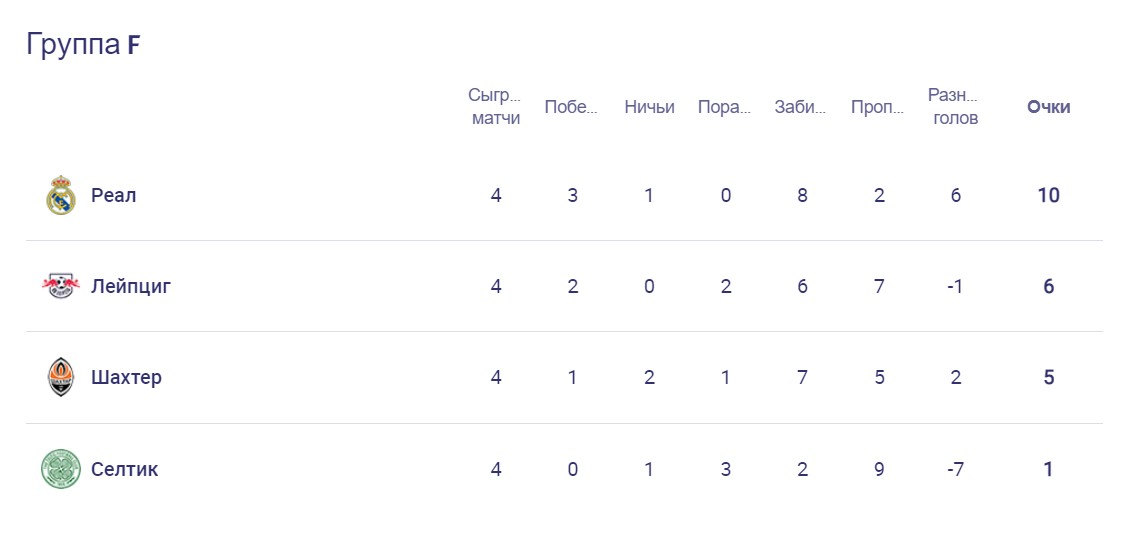
Task: Select the Шахтер team name
Action: tap(126, 377)
